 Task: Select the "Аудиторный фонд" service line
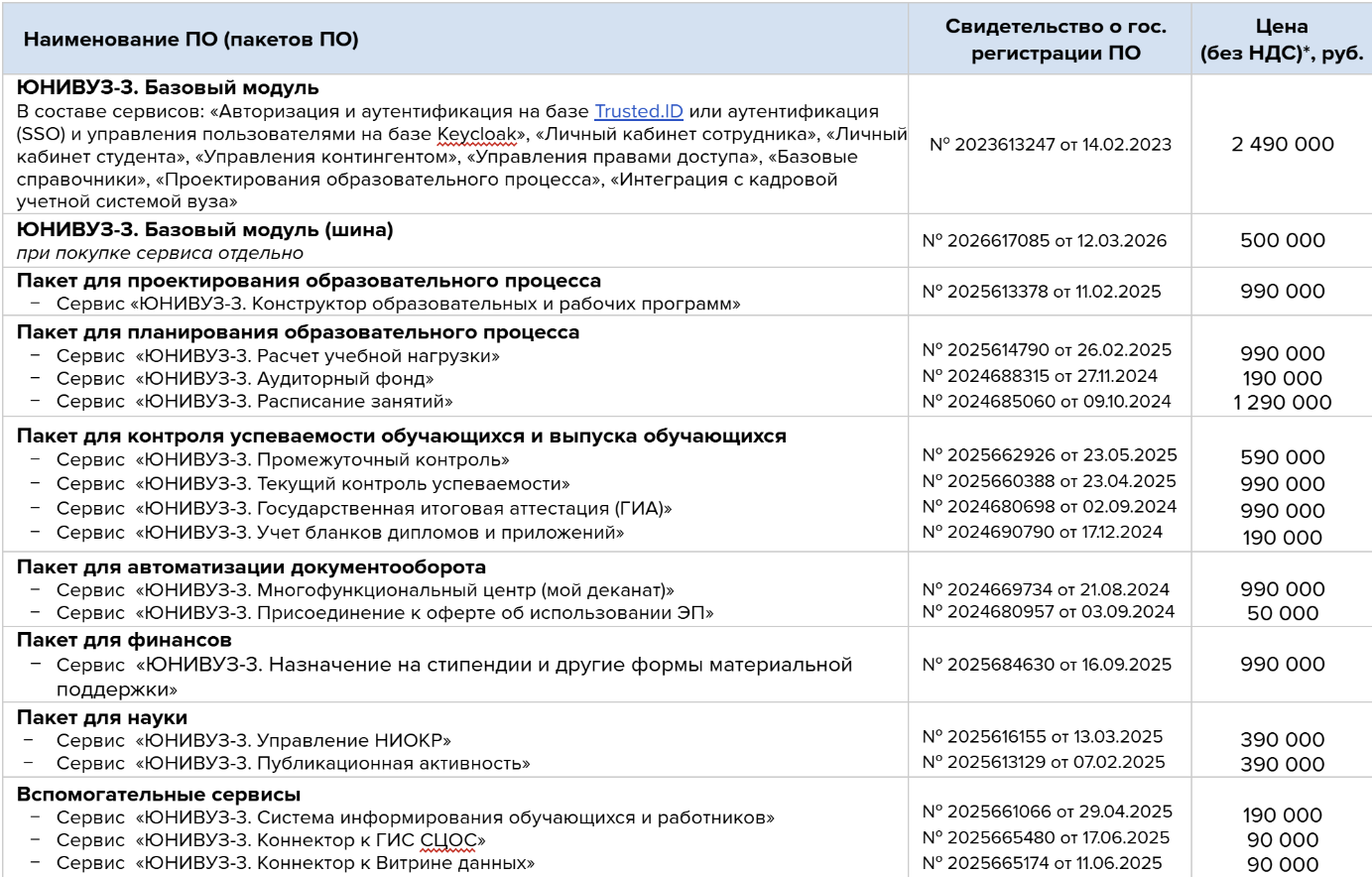(x=245, y=379)
